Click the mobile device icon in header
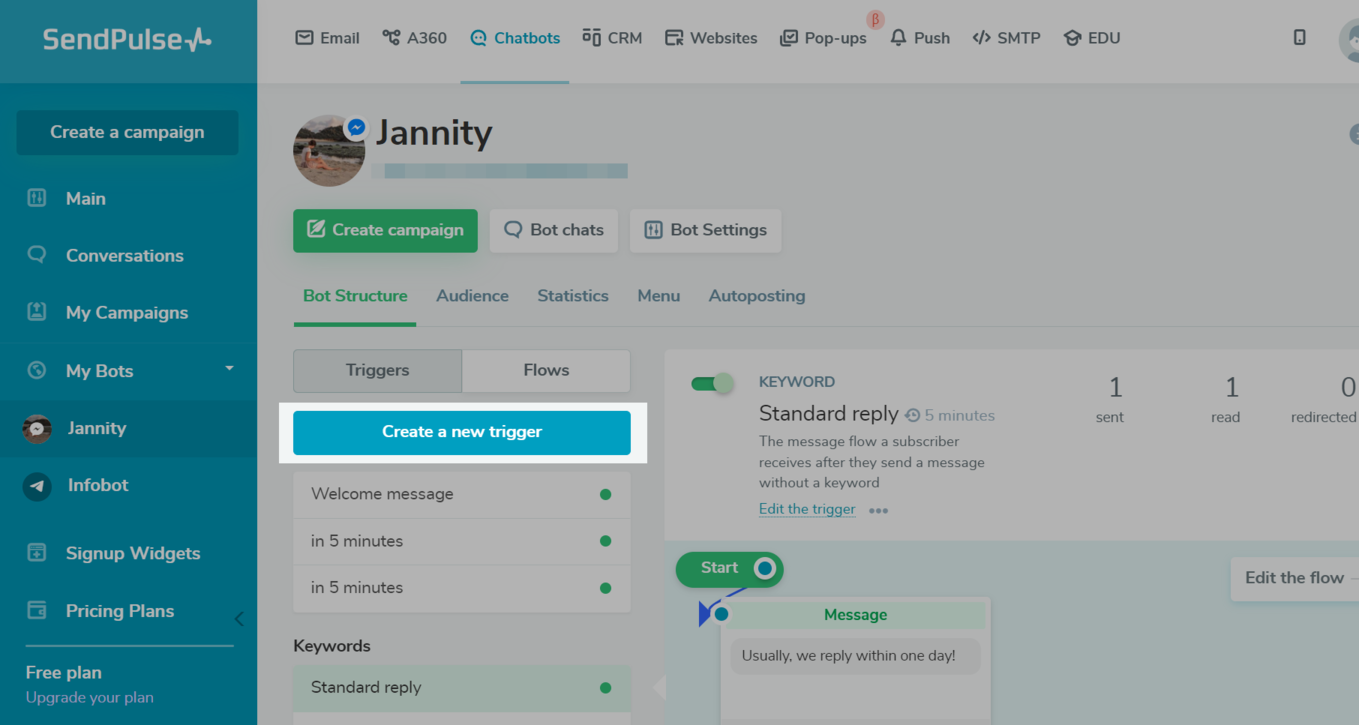The image size is (1359, 725). tap(1299, 37)
